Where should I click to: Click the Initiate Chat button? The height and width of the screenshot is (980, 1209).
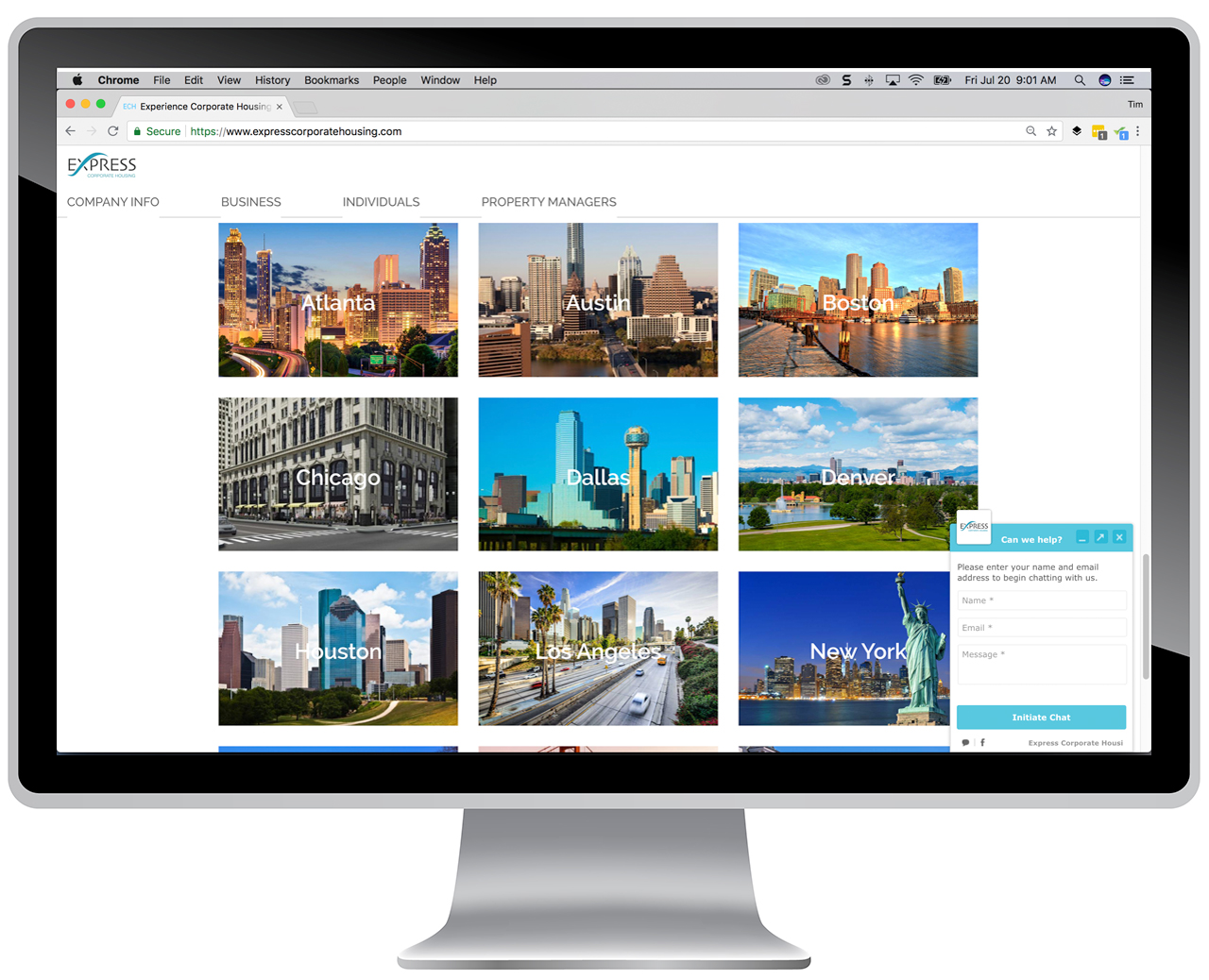tap(1041, 718)
